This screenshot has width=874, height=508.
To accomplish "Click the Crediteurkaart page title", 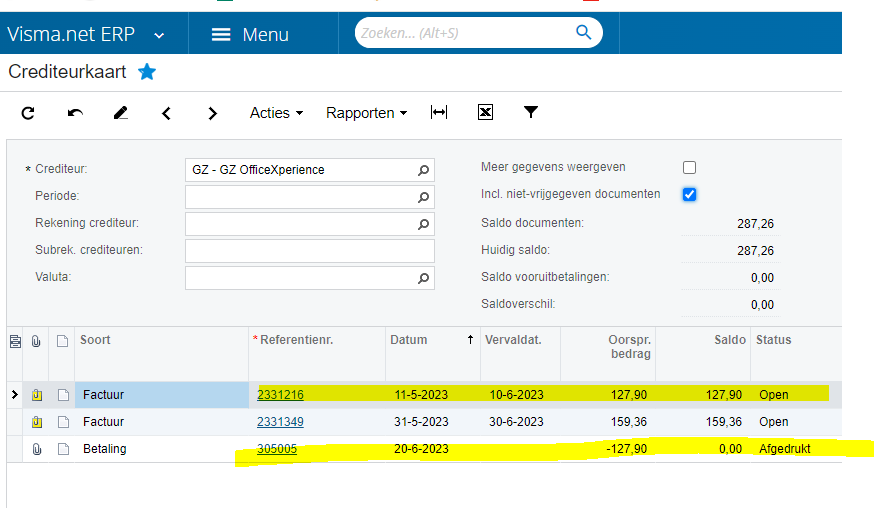I will pos(67,72).
